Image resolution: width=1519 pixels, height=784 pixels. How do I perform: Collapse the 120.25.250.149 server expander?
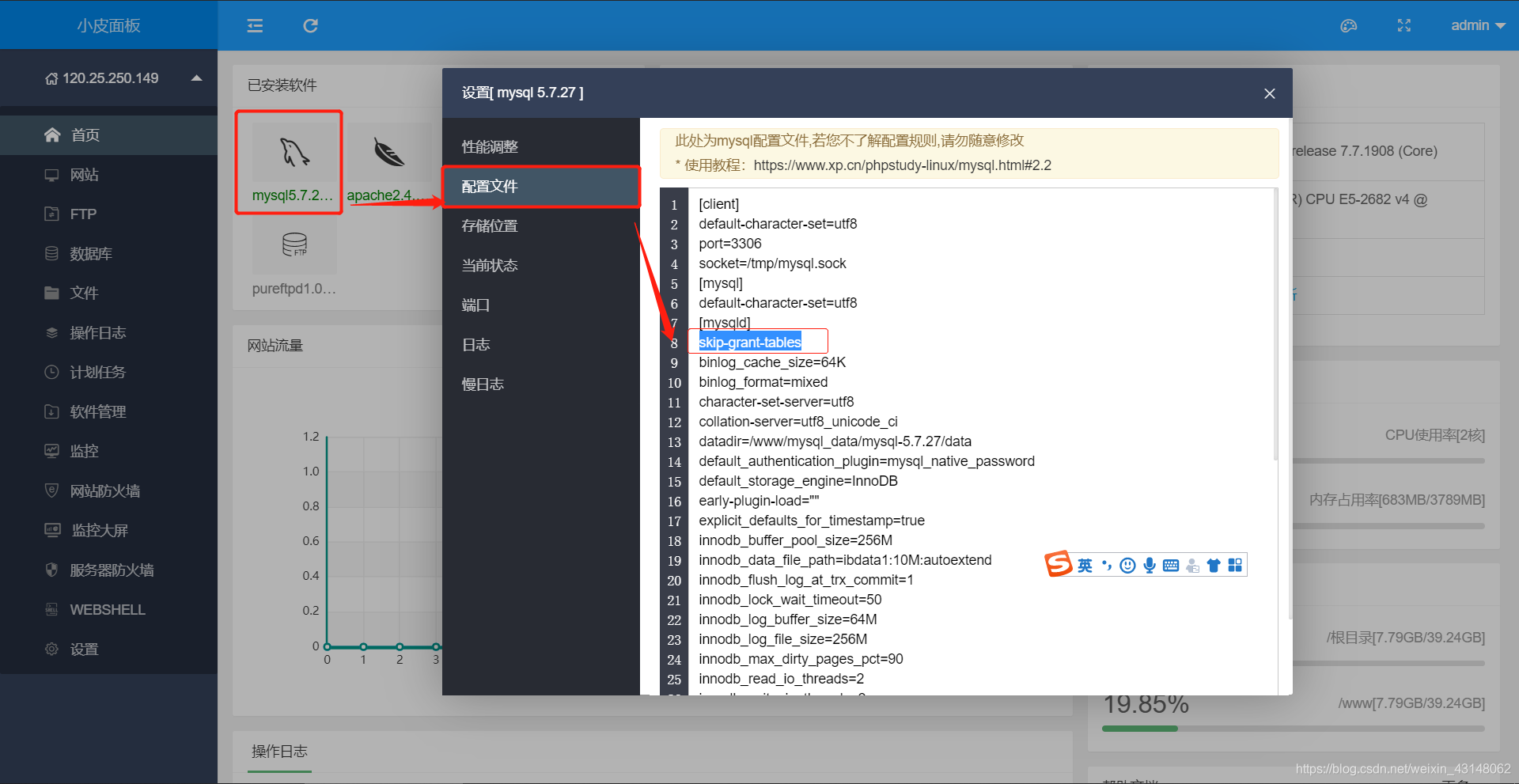click(x=197, y=78)
